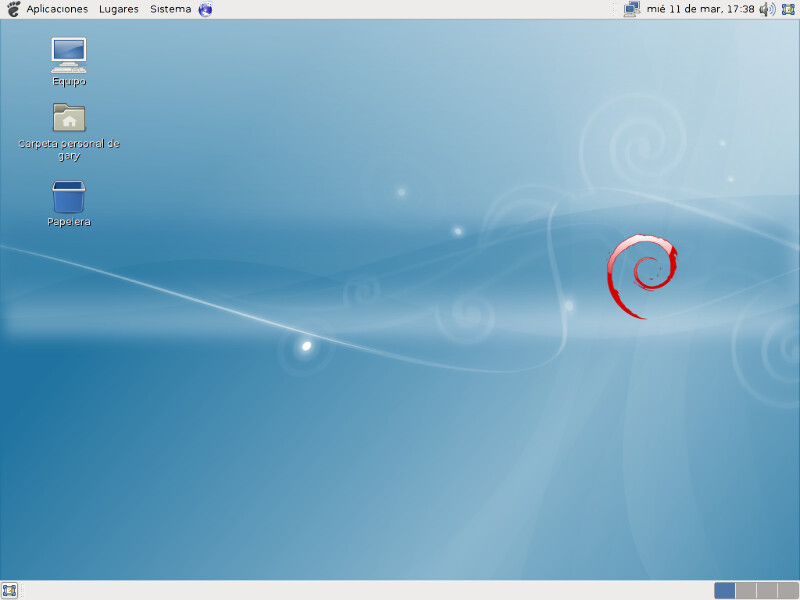Expand the Sistema menu
This screenshot has width=800, height=600.
point(170,9)
